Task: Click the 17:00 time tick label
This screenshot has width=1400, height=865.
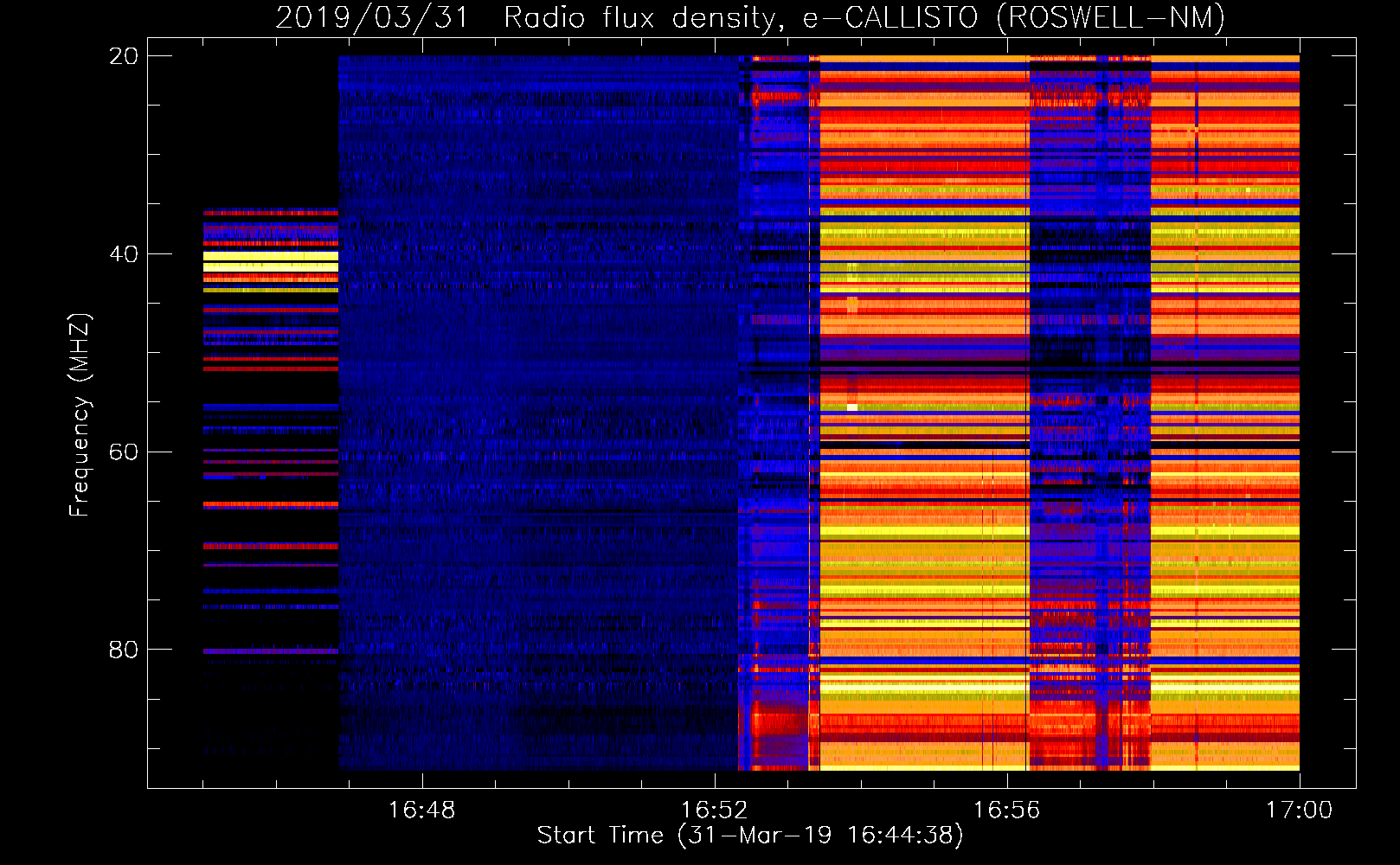Action: click(x=1299, y=811)
